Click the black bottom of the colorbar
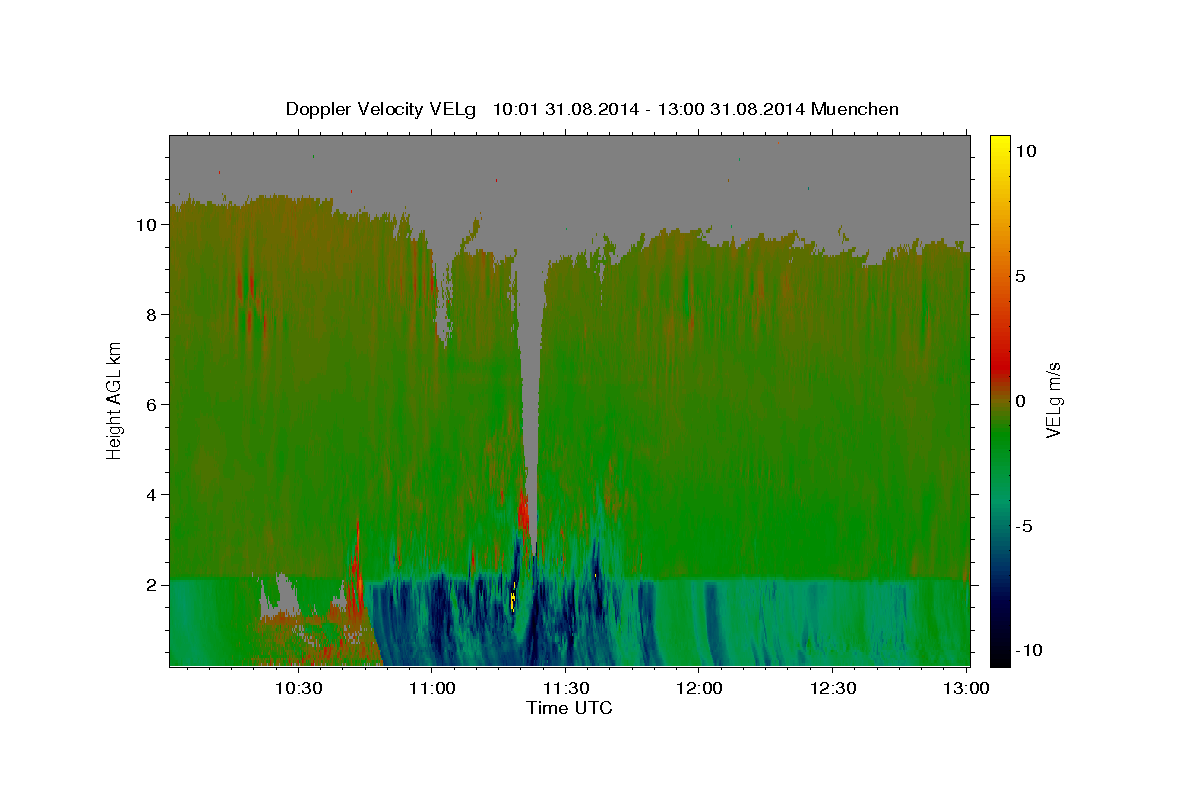This screenshot has width=1200, height=800. (x=999, y=655)
